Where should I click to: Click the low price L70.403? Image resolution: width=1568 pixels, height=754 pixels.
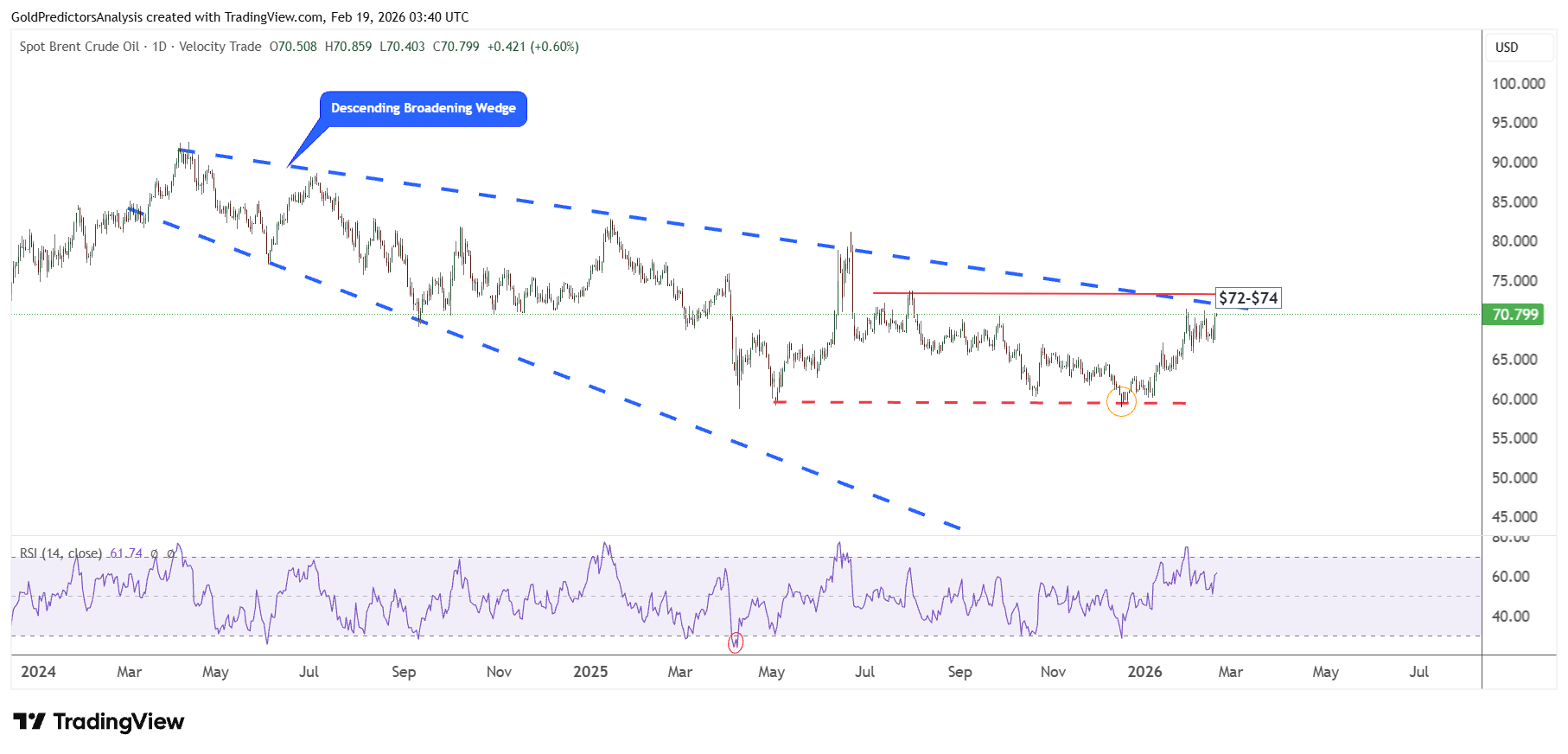pos(402,47)
